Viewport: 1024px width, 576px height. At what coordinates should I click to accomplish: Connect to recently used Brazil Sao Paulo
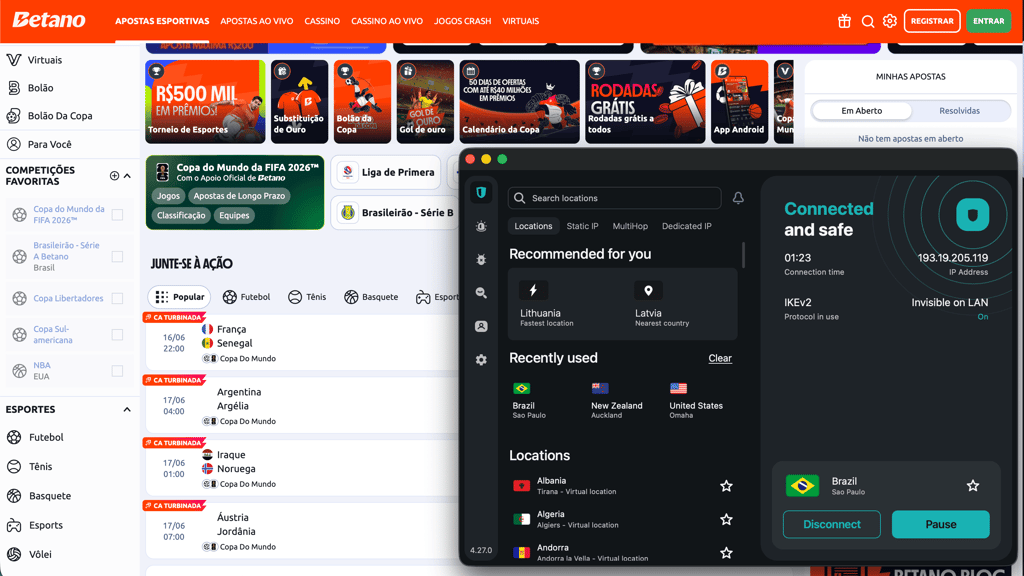click(530, 400)
